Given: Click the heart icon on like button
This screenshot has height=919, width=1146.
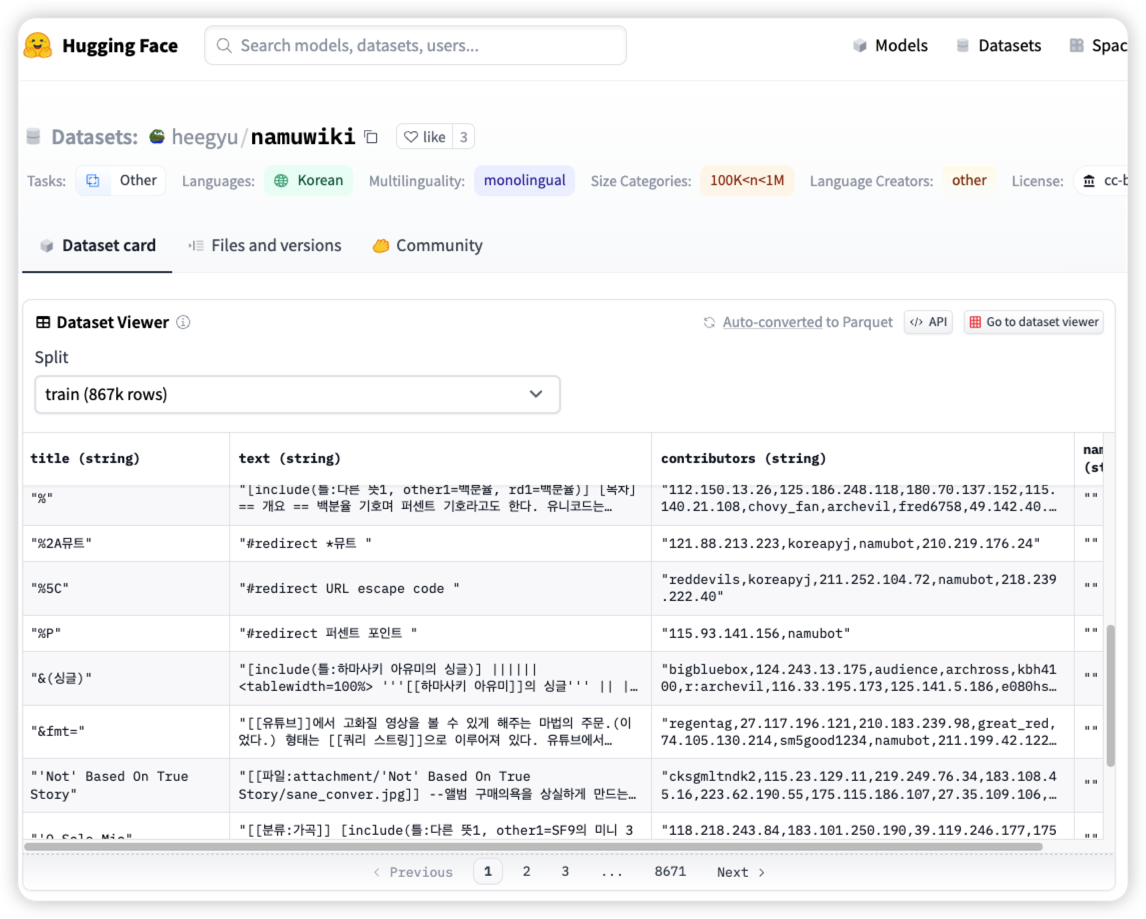Looking at the screenshot, I should pyautogui.click(x=411, y=137).
